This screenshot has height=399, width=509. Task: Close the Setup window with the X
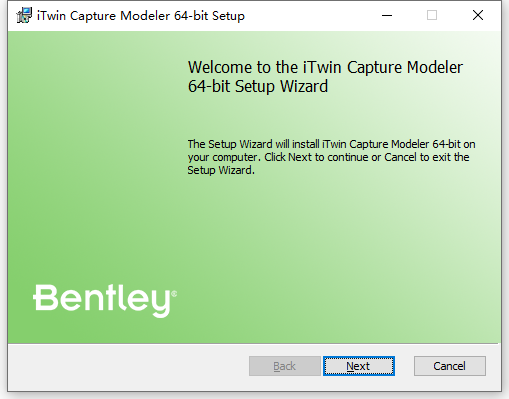coord(478,15)
